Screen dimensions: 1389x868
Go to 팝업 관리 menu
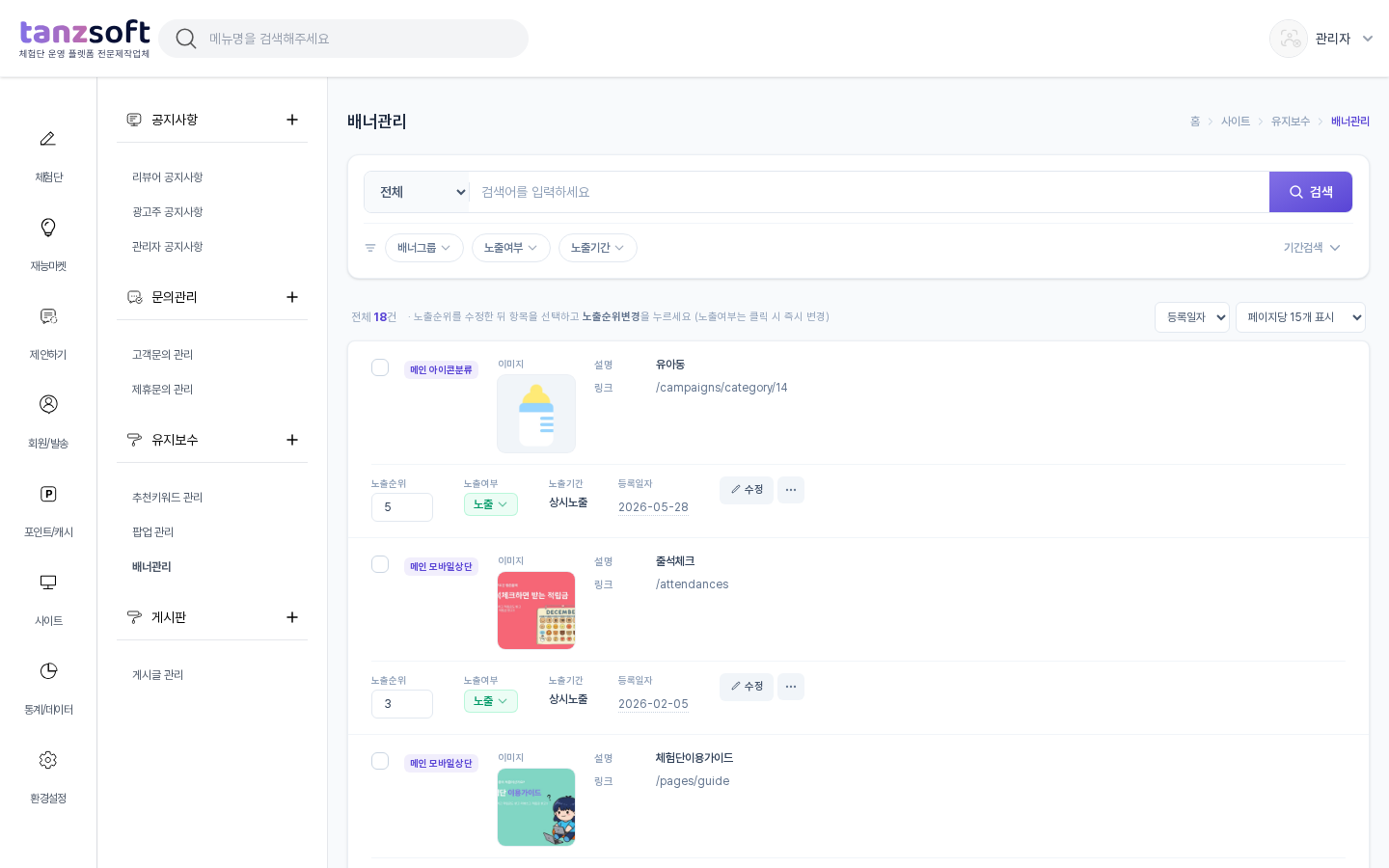tap(153, 532)
